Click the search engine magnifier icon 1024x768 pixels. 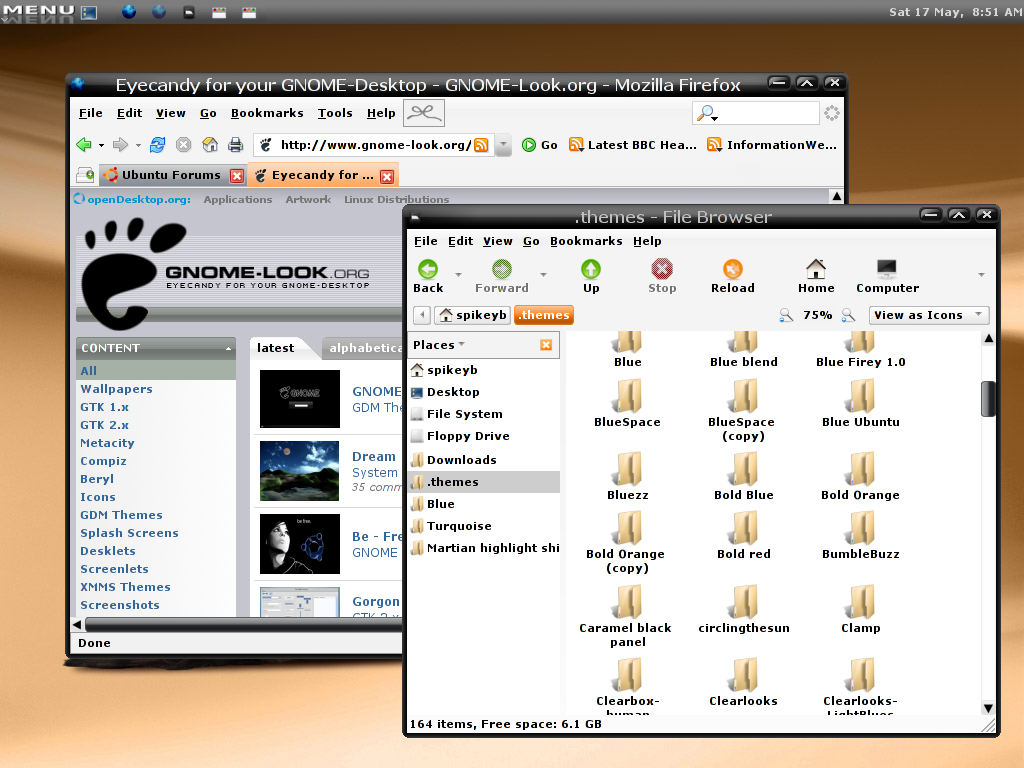coord(707,114)
